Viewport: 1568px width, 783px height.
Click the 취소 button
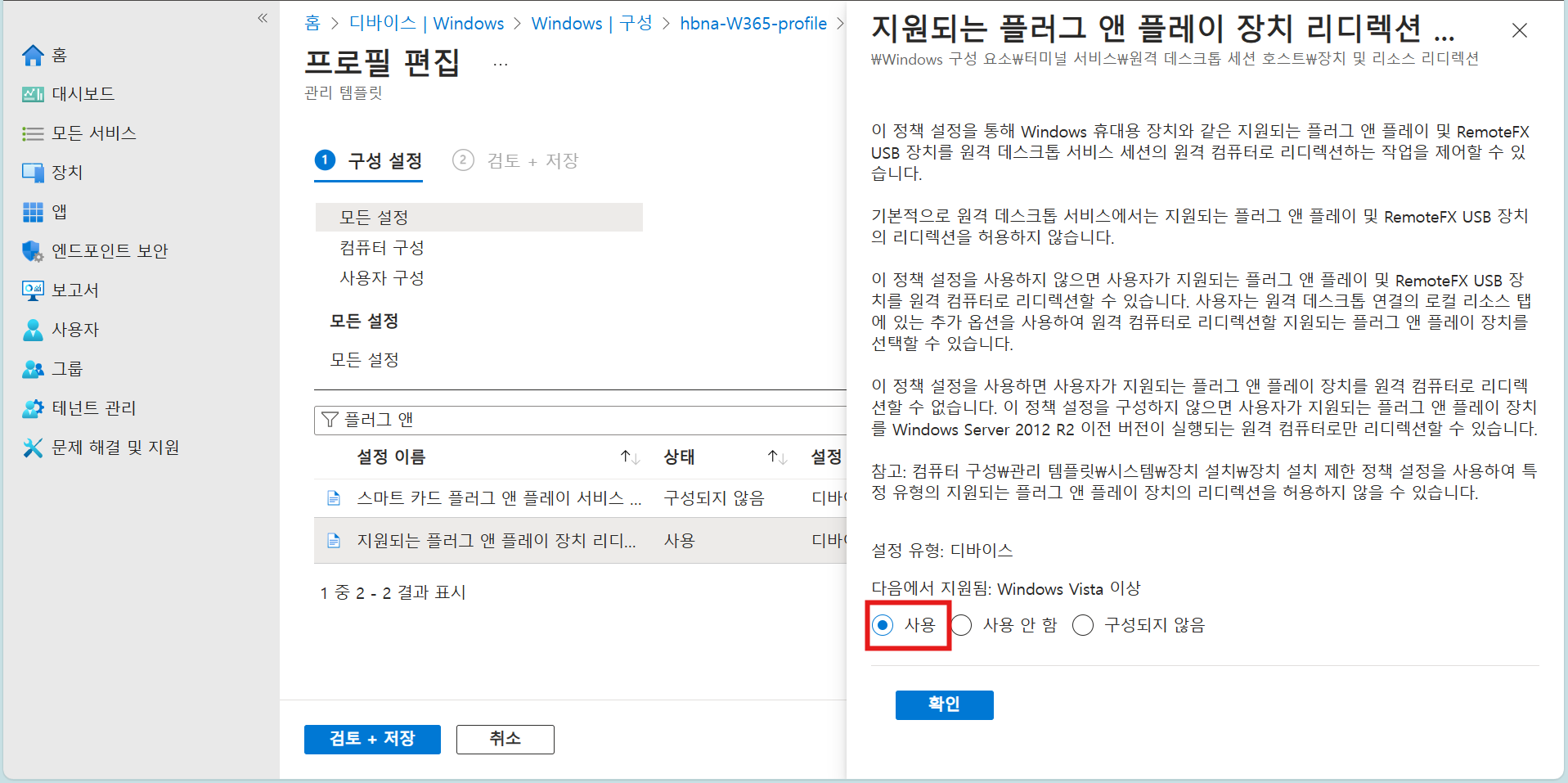(505, 739)
